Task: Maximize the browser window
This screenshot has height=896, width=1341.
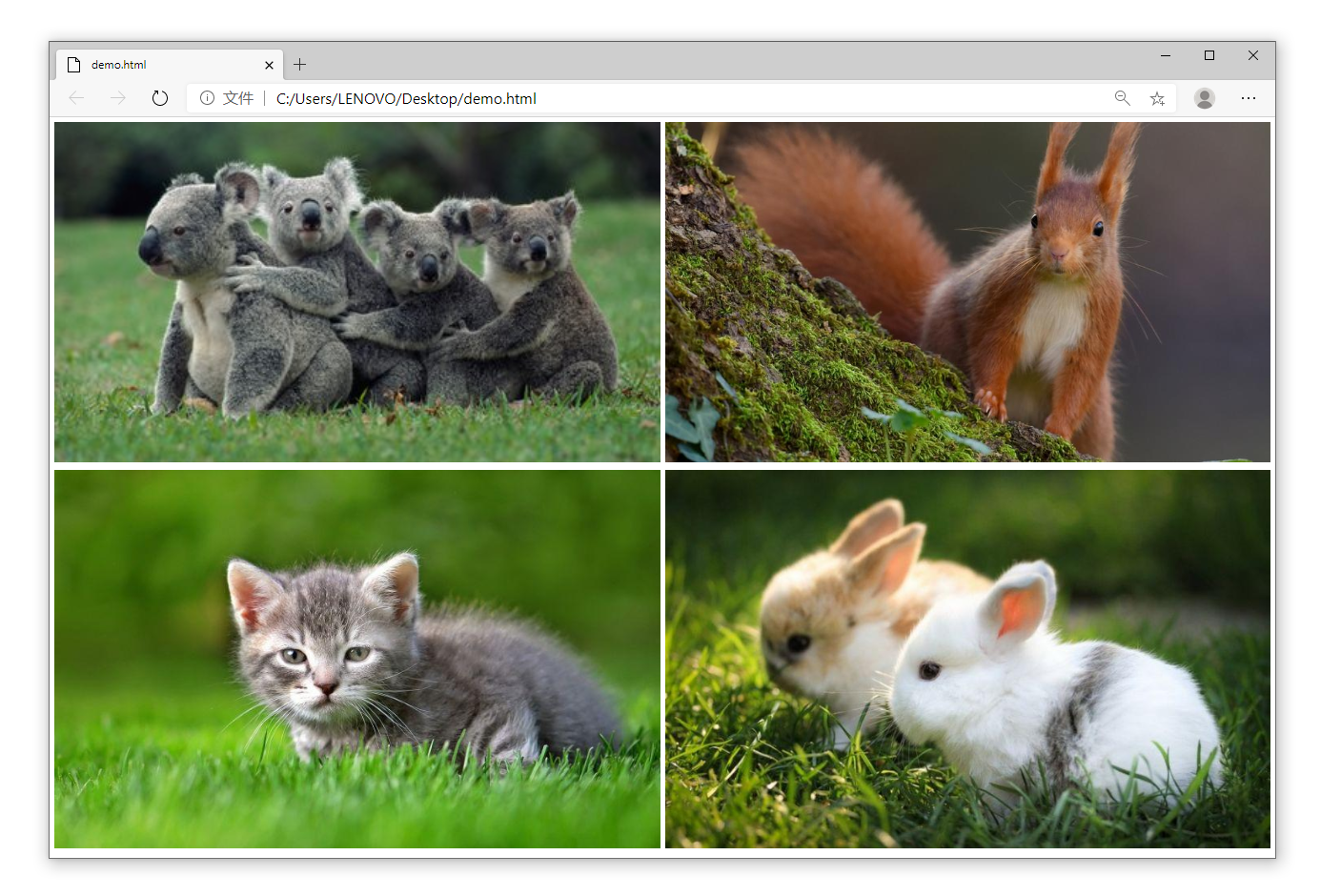Action: pos(1209,56)
